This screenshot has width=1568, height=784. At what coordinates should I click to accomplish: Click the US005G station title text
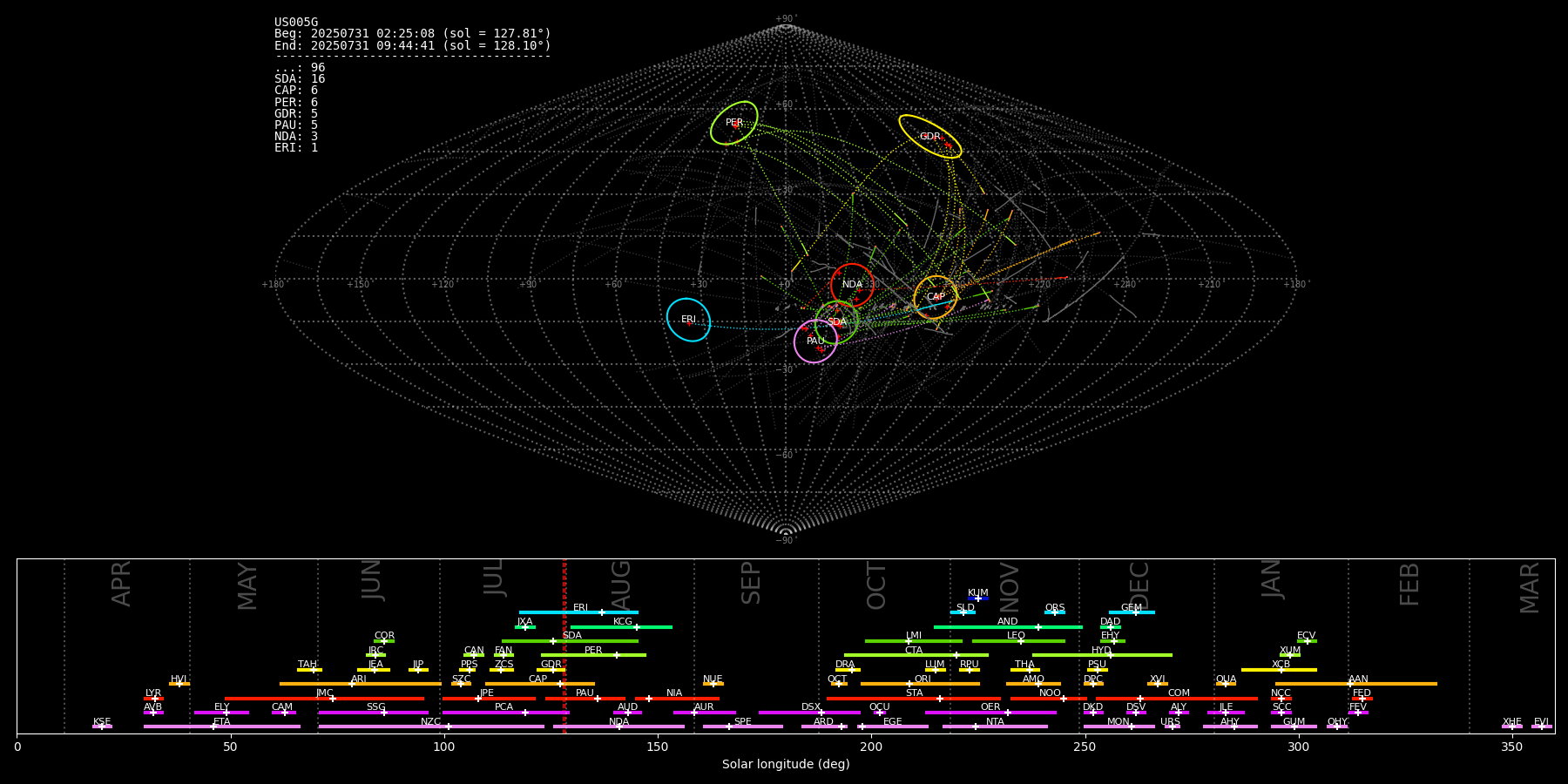pyautogui.click(x=296, y=23)
